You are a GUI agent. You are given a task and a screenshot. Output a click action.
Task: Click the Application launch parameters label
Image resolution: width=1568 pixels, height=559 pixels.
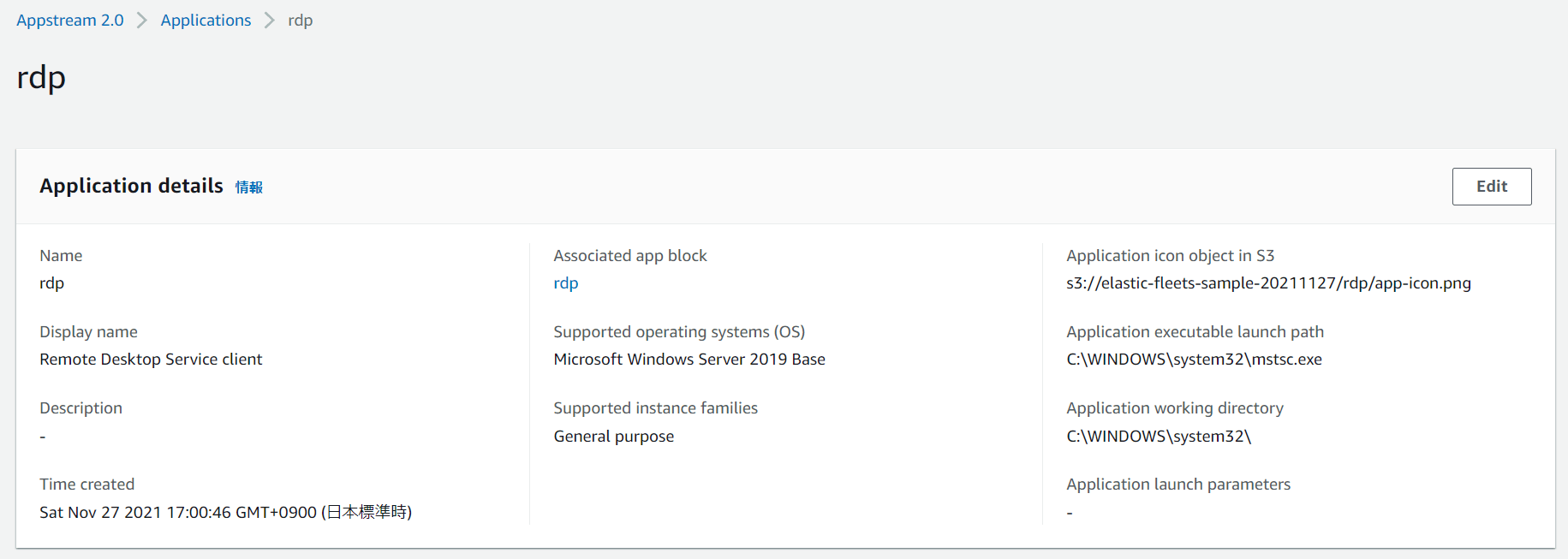coord(1177,485)
